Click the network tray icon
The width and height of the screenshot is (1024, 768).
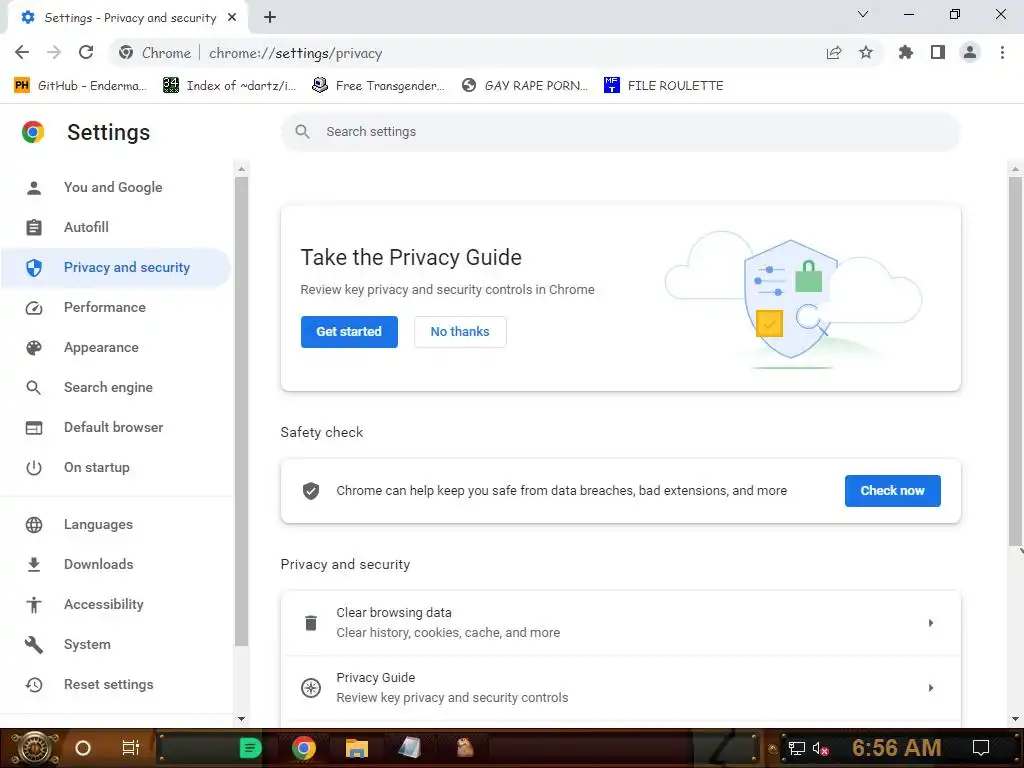[x=797, y=748]
